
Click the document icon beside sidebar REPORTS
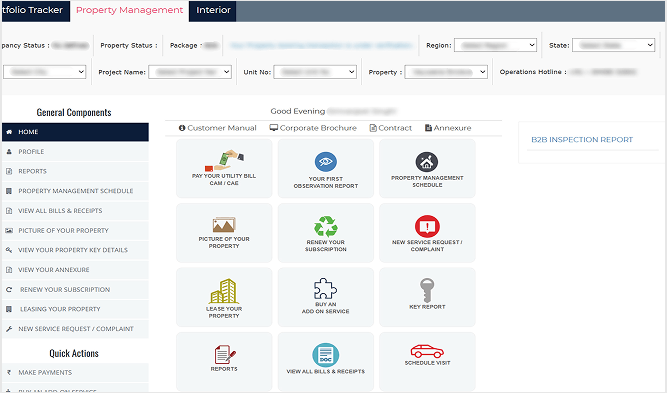[9, 171]
